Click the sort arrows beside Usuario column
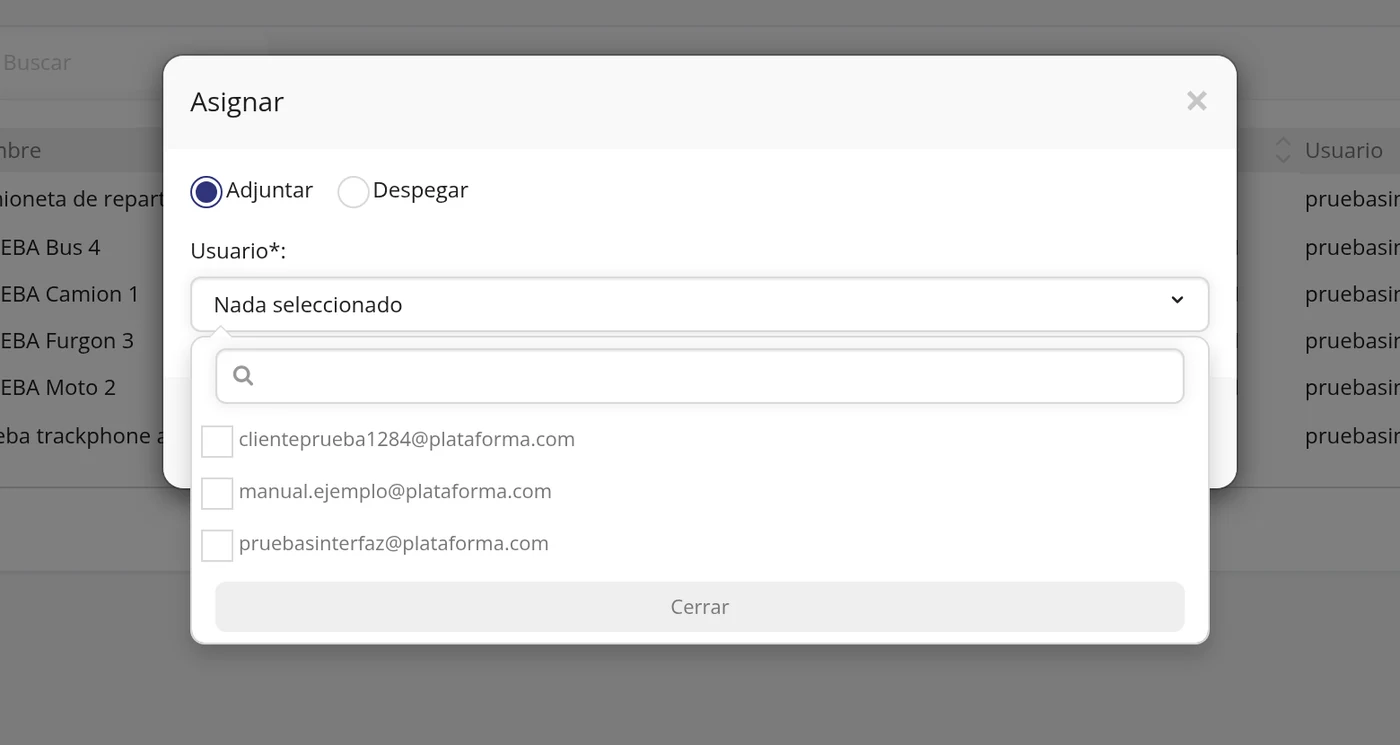1400x745 pixels. pos(1283,150)
